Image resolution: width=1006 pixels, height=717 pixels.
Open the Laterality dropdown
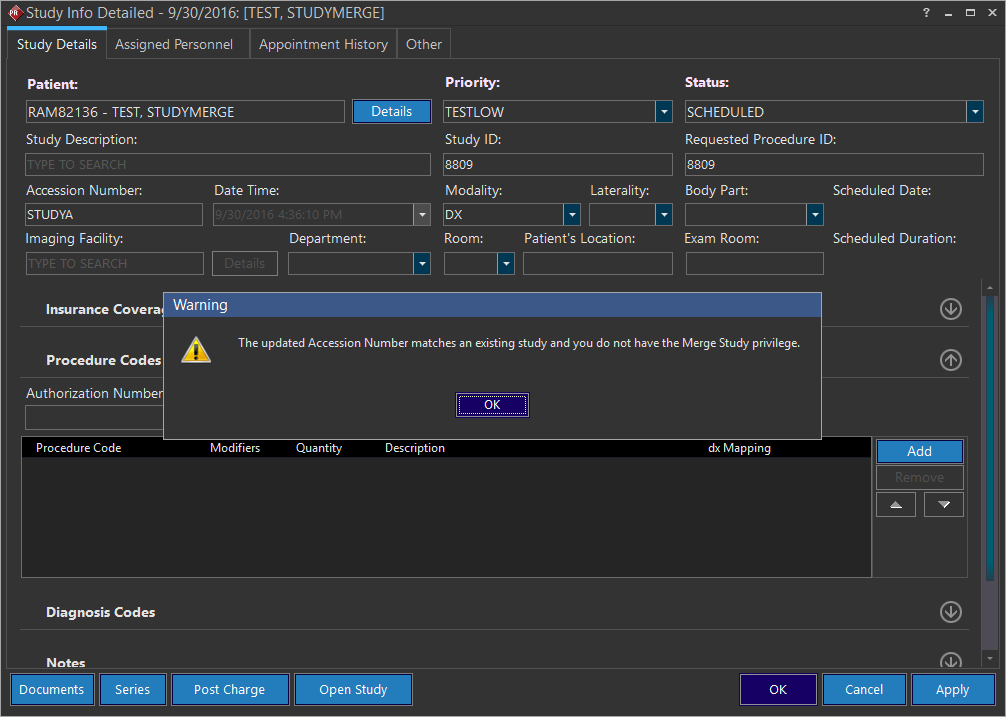point(663,214)
